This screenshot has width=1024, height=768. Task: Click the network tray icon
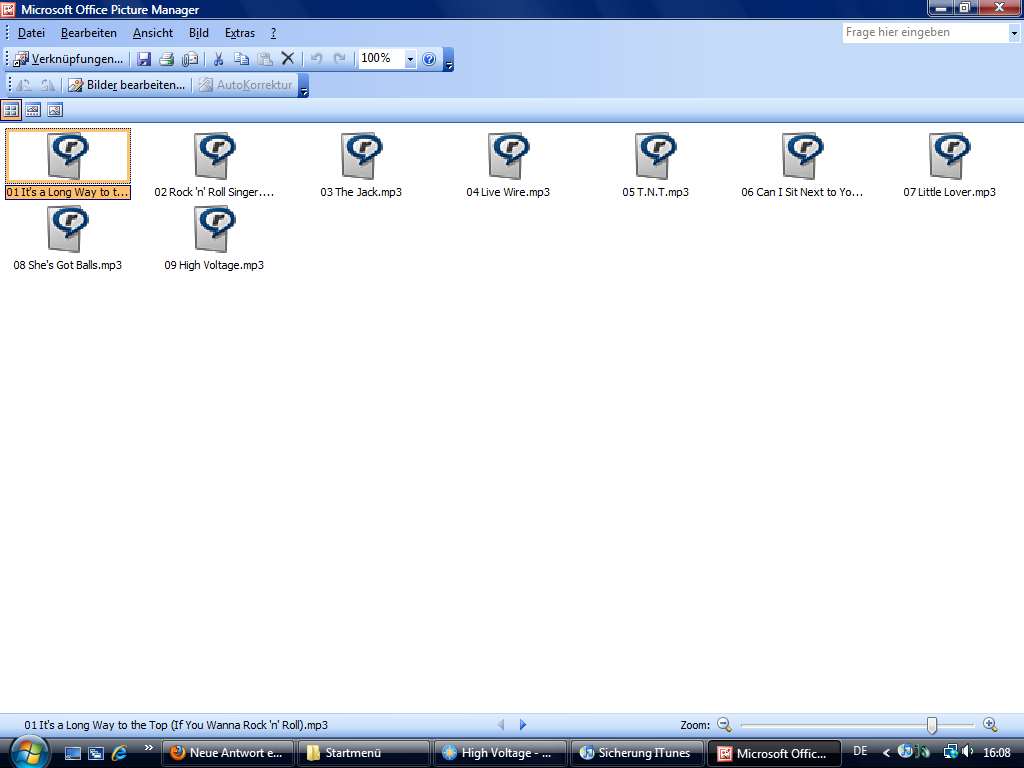click(951, 752)
